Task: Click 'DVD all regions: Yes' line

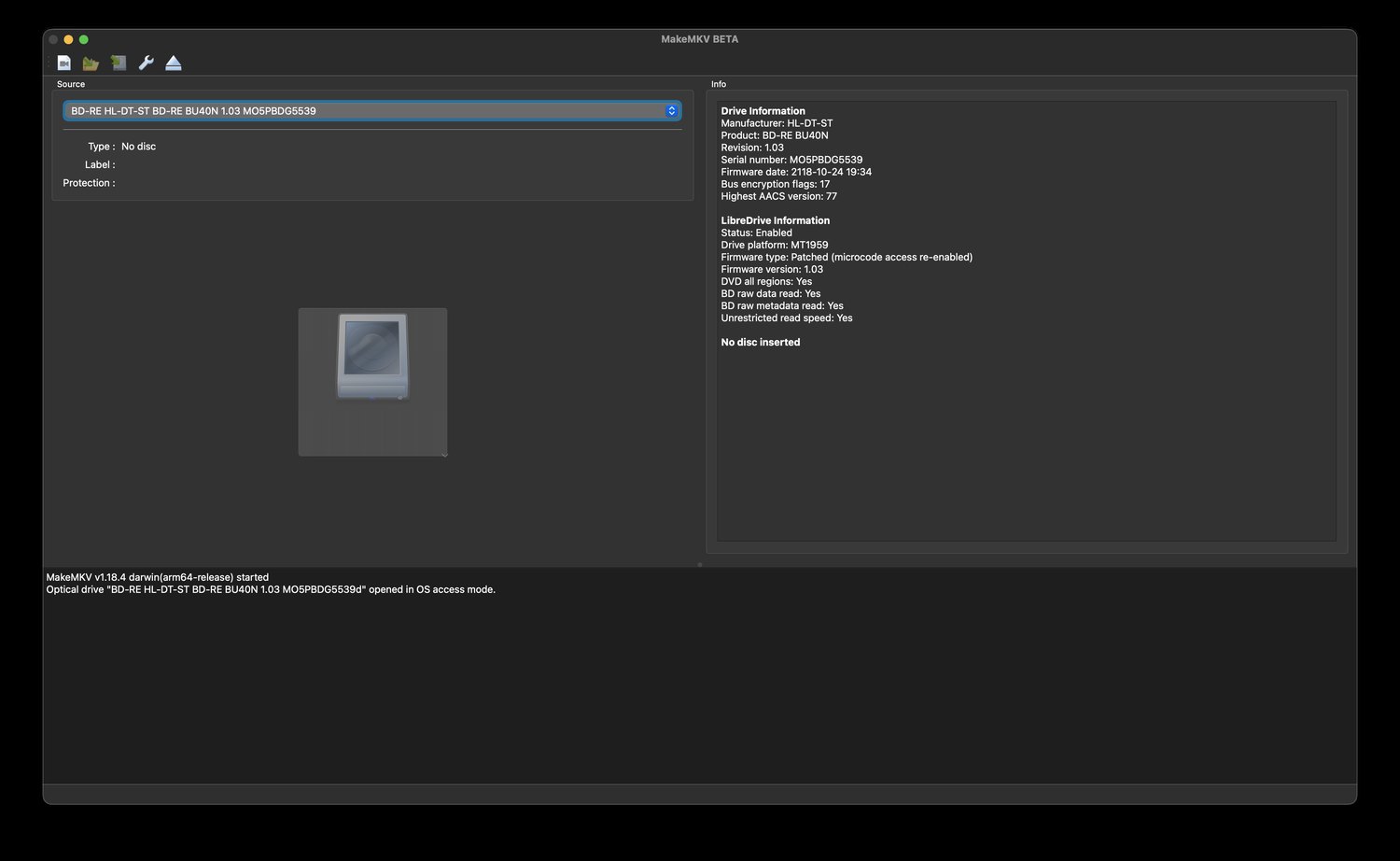Action: (x=766, y=281)
